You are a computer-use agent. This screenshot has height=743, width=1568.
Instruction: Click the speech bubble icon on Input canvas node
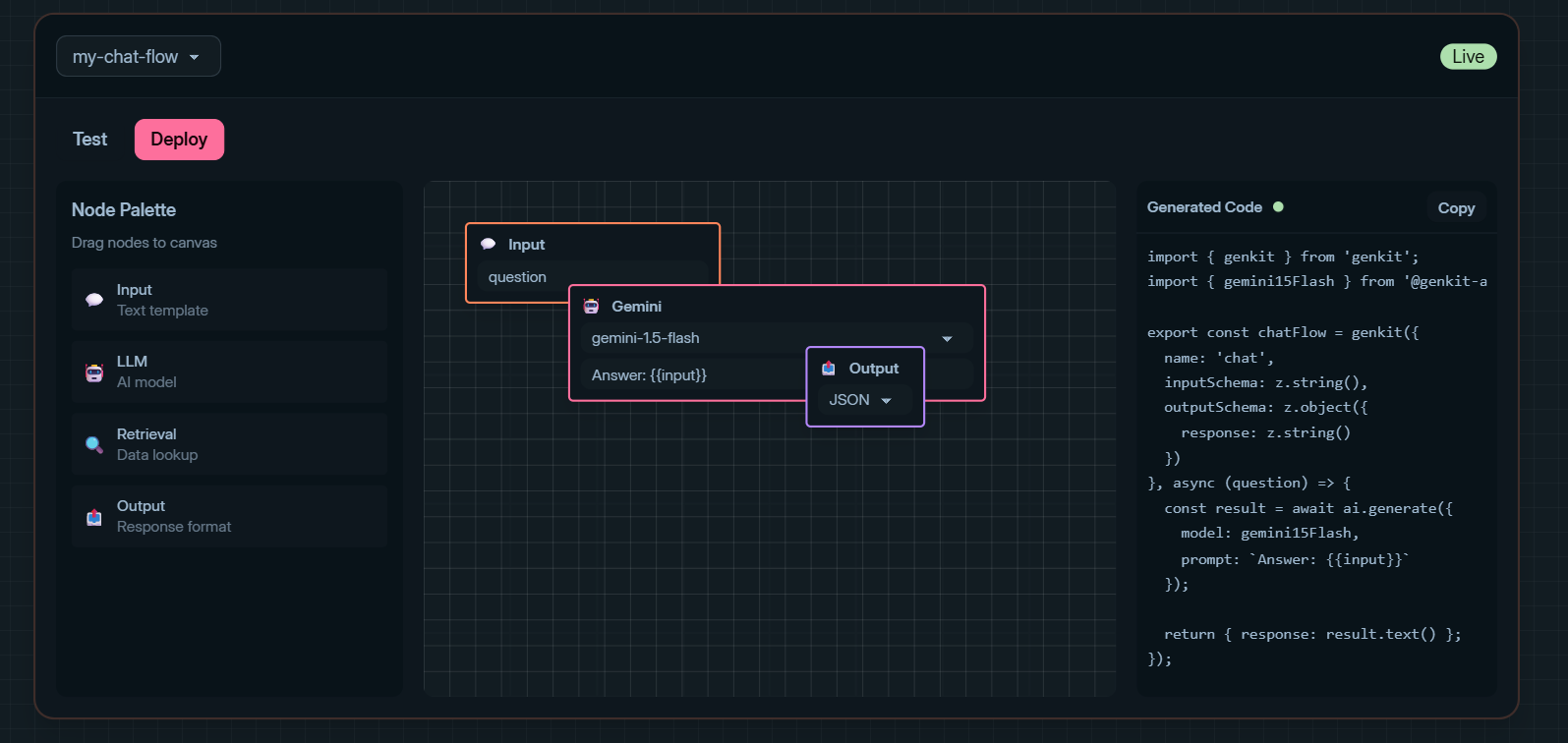[x=488, y=245]
